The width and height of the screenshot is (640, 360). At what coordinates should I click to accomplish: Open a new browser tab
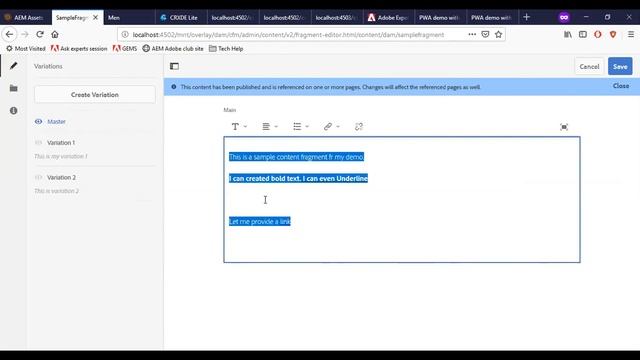point(527,17)
